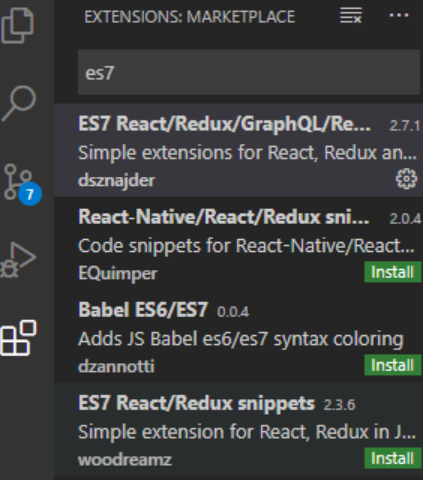Clear extensions search results icon
Viewport: 423px width, 480px height.
351,16
